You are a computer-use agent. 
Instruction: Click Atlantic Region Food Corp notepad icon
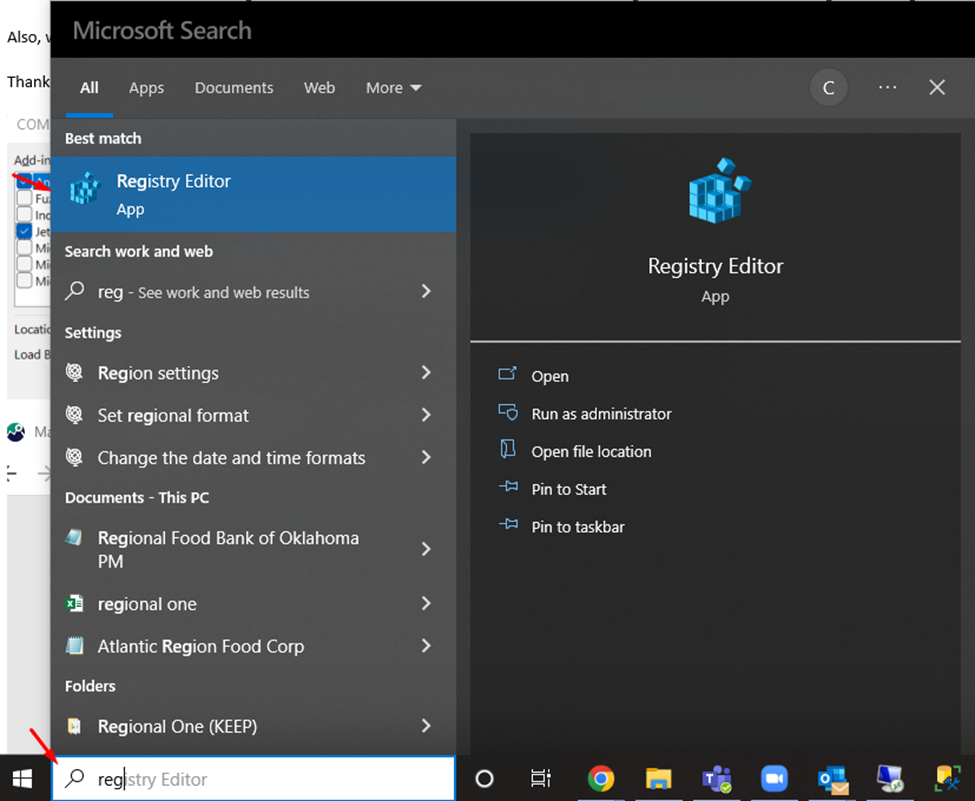(75, 646)
